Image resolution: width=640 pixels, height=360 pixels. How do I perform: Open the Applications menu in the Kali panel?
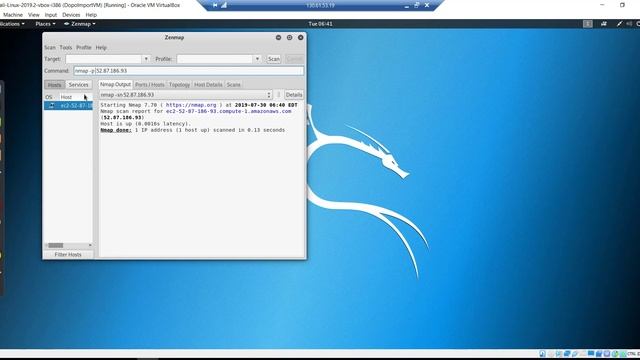coord(12,24)
